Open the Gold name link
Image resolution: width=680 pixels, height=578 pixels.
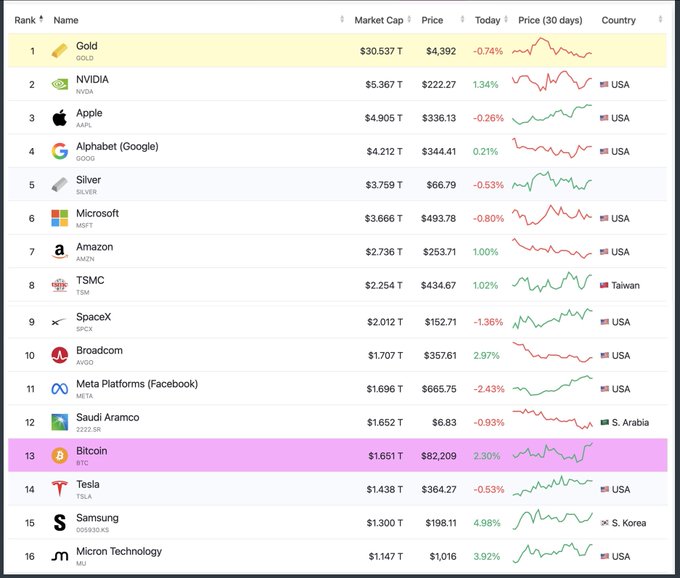click(x=87, y=46)
